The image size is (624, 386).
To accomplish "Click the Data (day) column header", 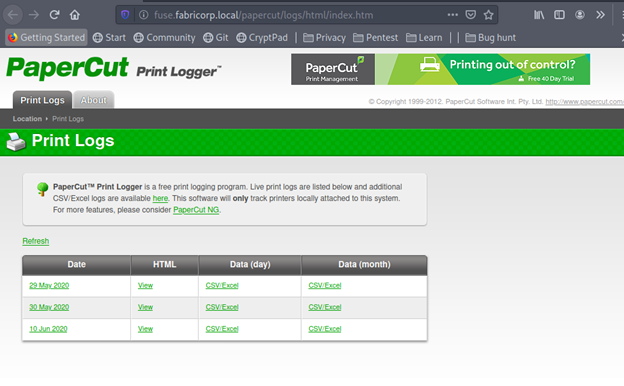I will tap(250, 265).
